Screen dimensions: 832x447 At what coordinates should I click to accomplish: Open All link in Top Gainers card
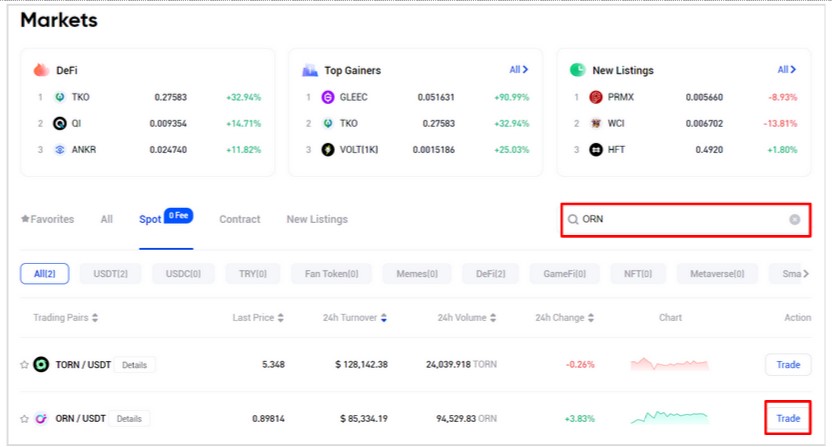pyautogui.click(x=518, y=70)
